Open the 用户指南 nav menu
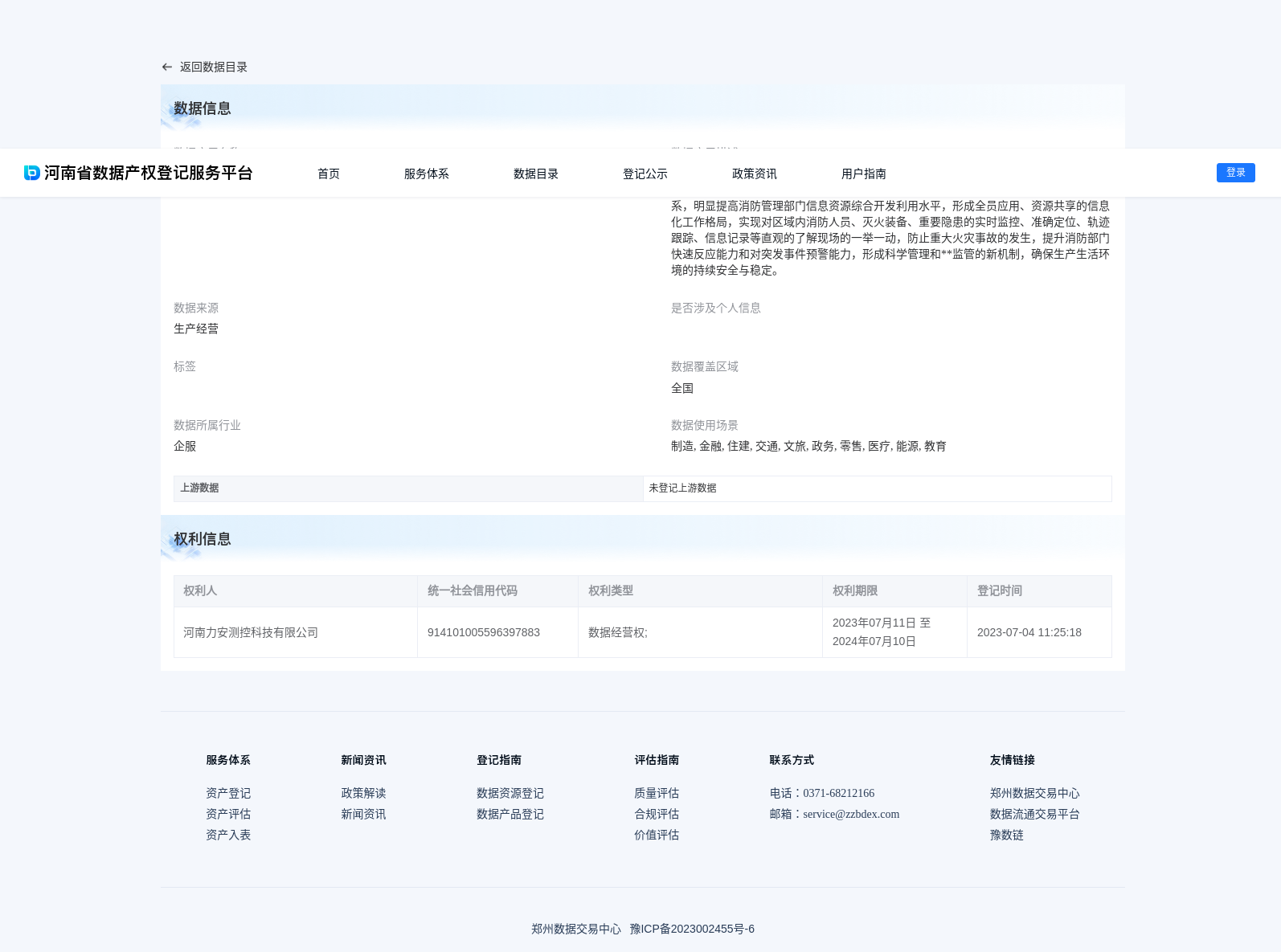Viewport: 1281px width, 952px height. (x=864, y=174)
